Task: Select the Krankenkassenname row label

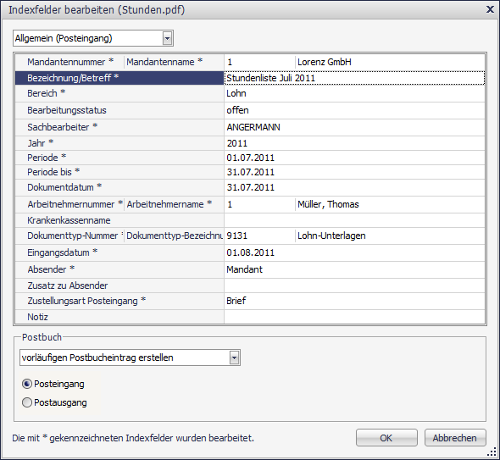Action: click(x=120, y=220)
